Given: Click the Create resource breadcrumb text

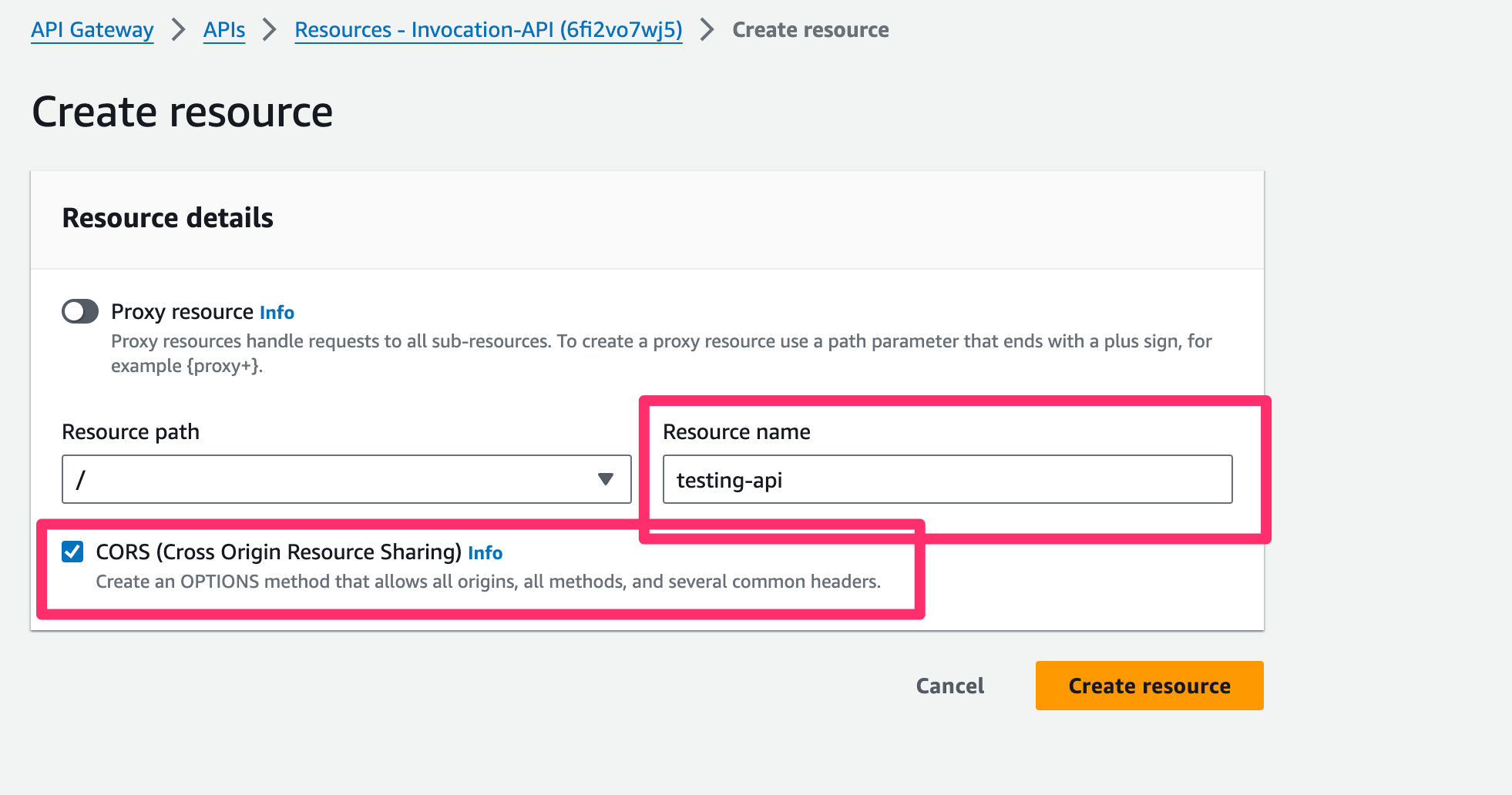Looking at the screenshot, I should pos(811,30).
